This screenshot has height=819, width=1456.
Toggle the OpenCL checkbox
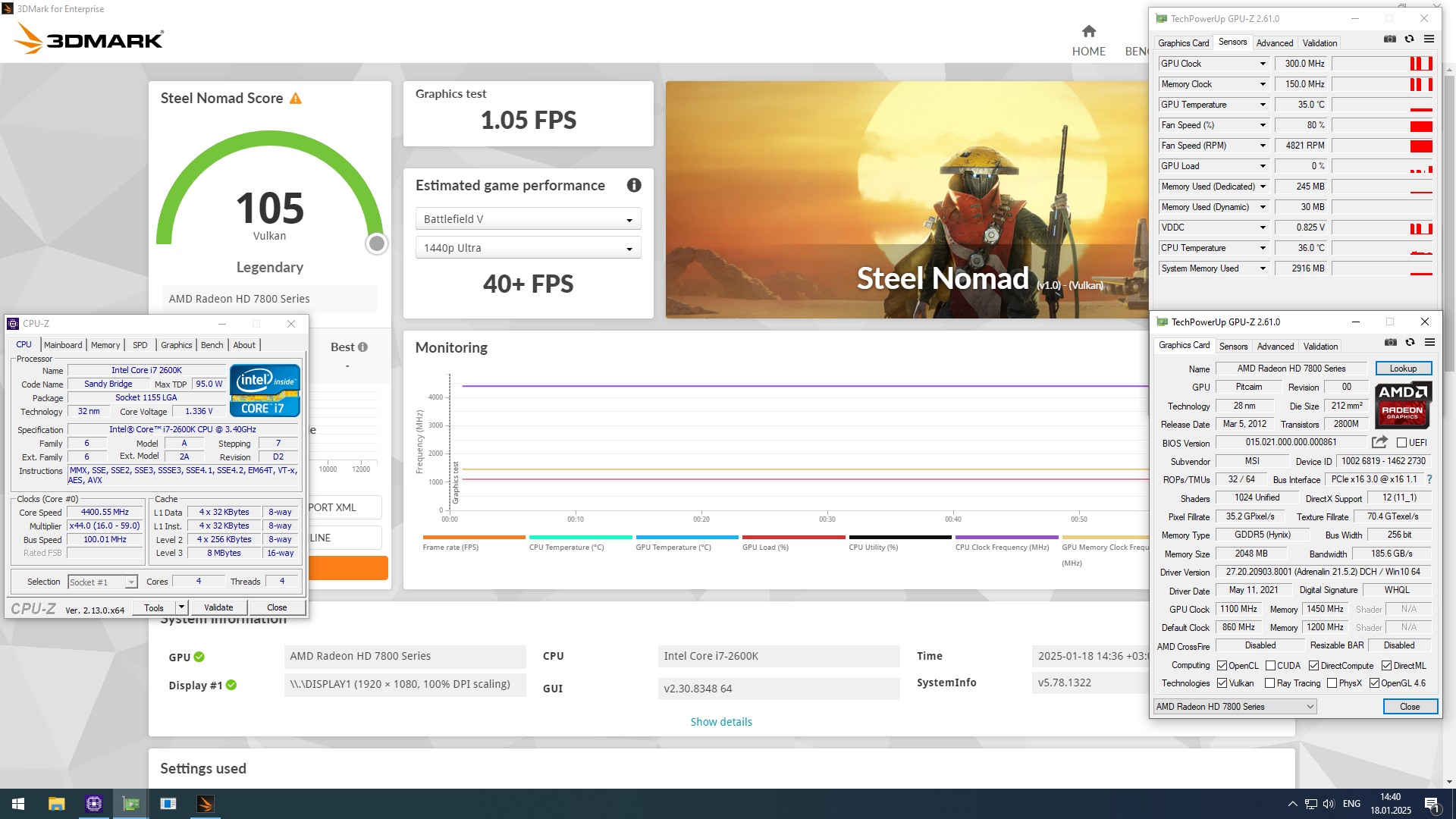(1222, 666)
